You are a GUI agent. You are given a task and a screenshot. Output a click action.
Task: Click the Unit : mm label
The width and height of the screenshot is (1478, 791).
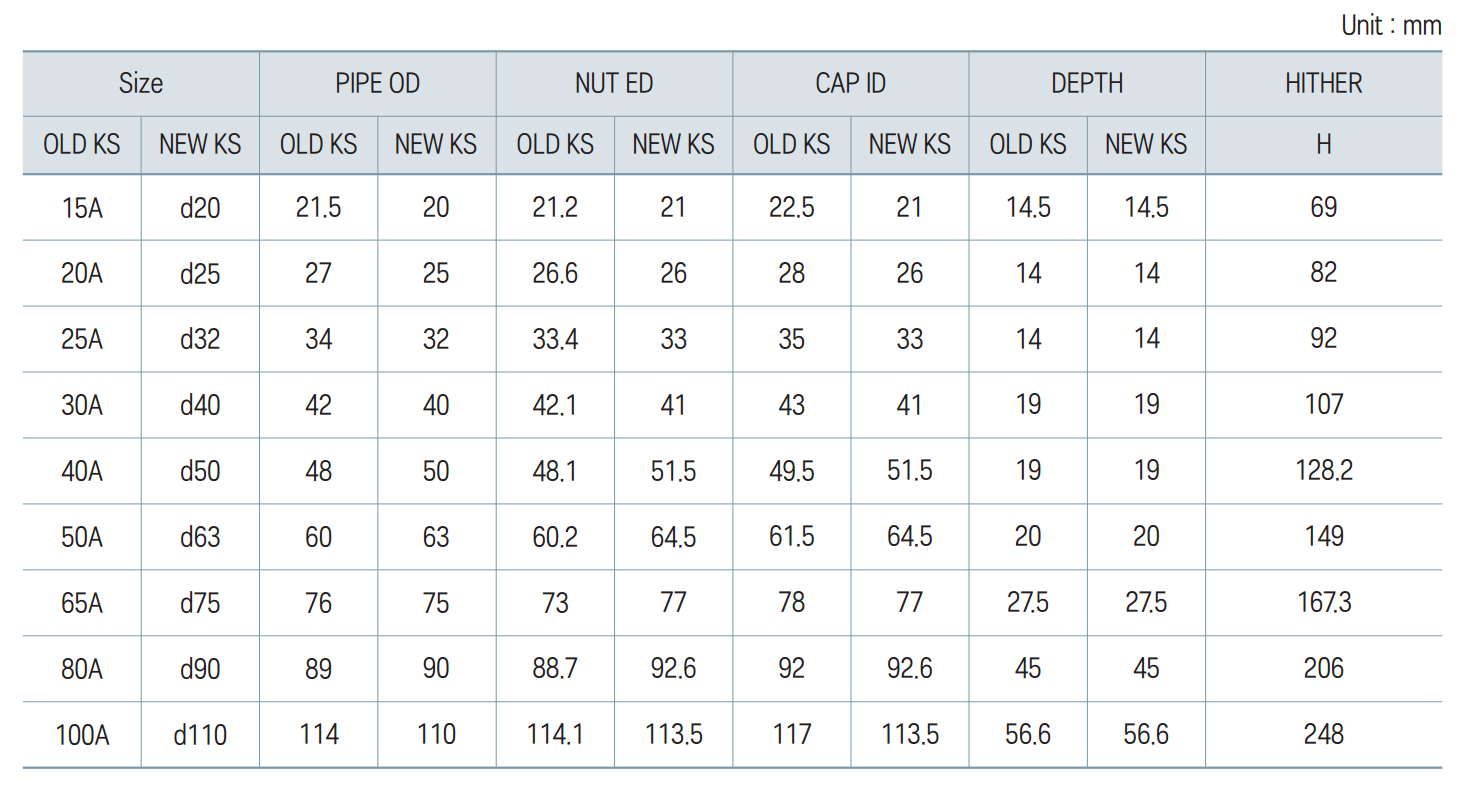click(1391, 26)
